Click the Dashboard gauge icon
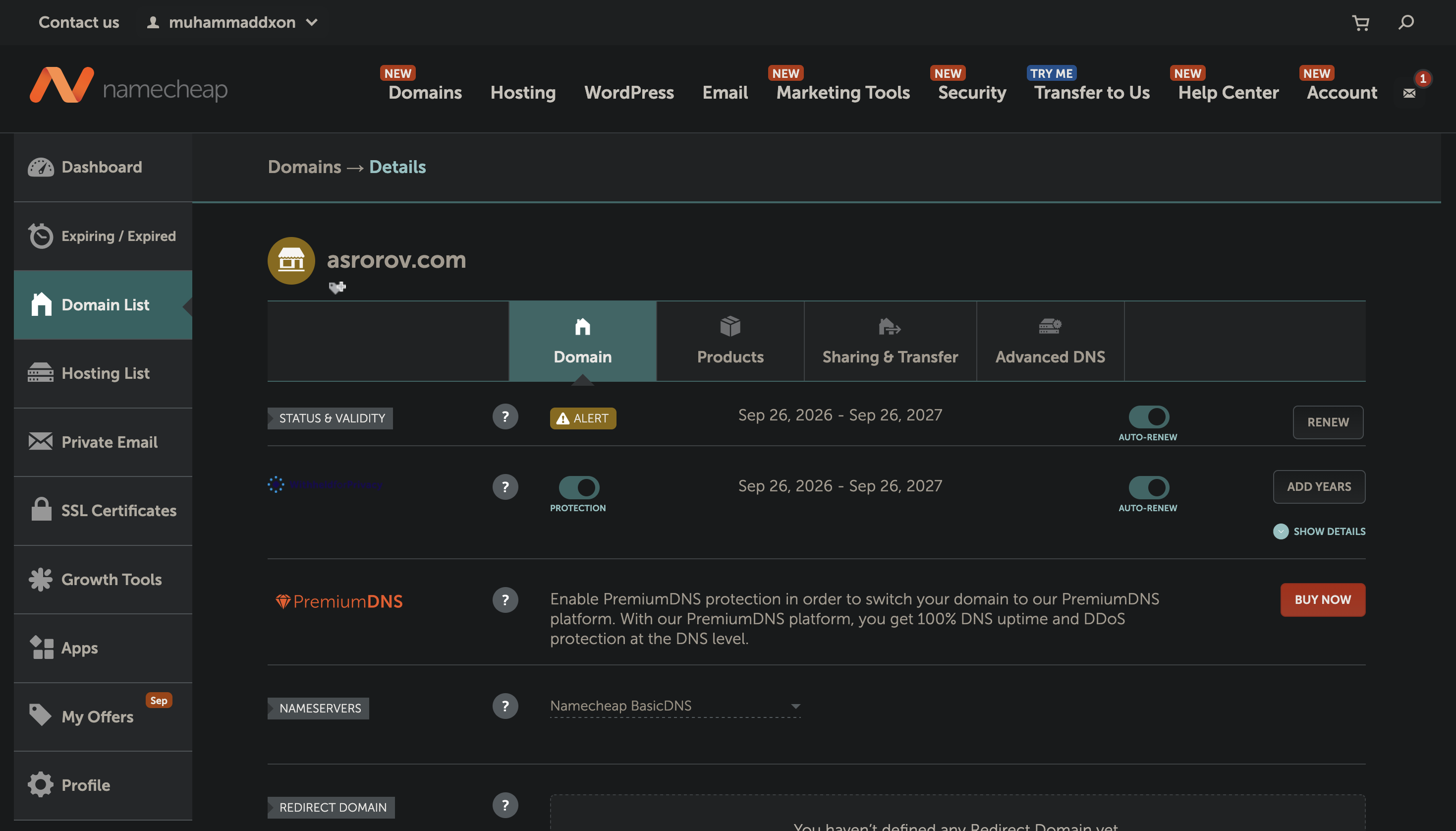This screenshot has height=831, width=1456. coord(41,167)
